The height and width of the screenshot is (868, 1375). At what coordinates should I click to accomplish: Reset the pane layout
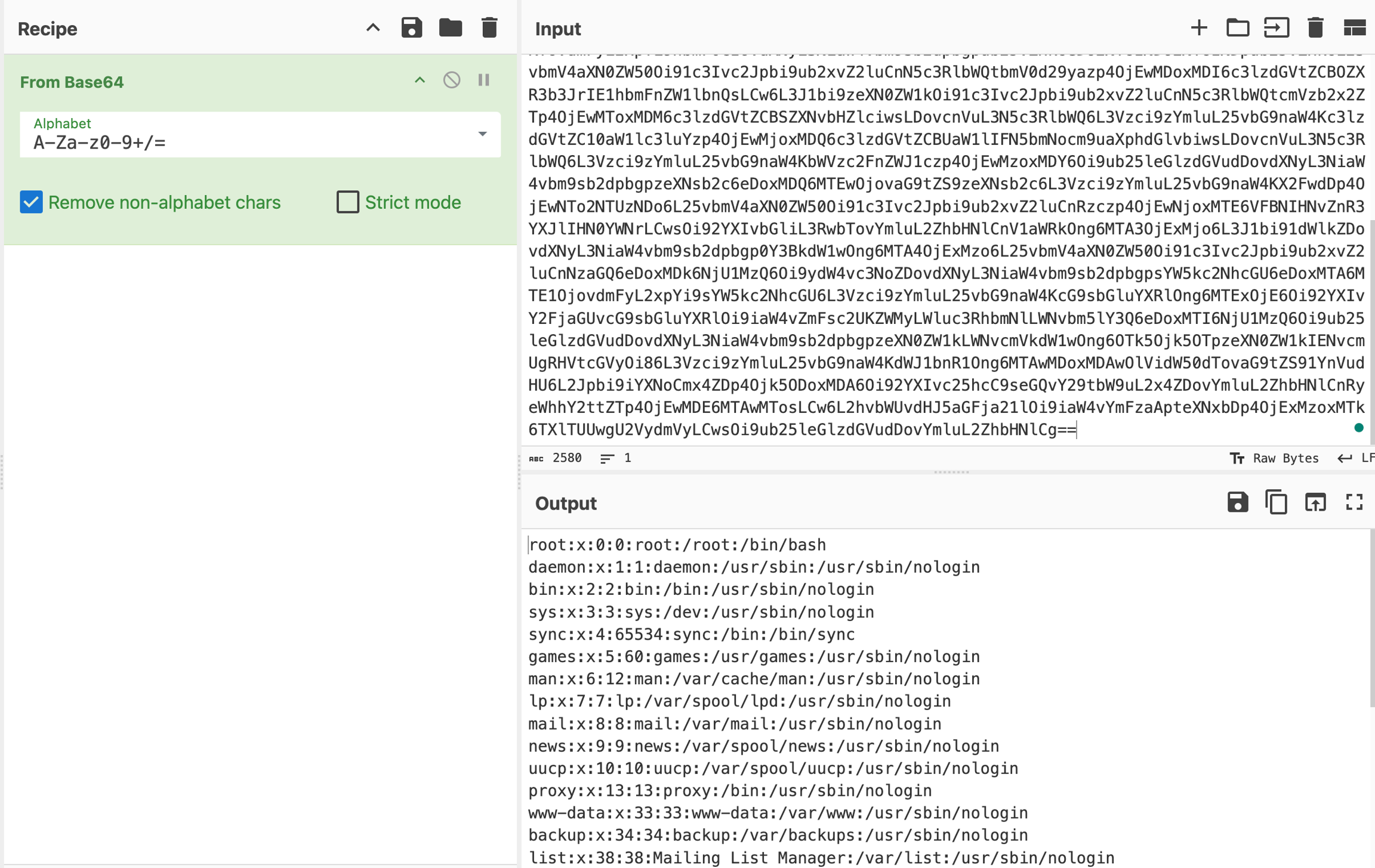[x=1354, y=28]
